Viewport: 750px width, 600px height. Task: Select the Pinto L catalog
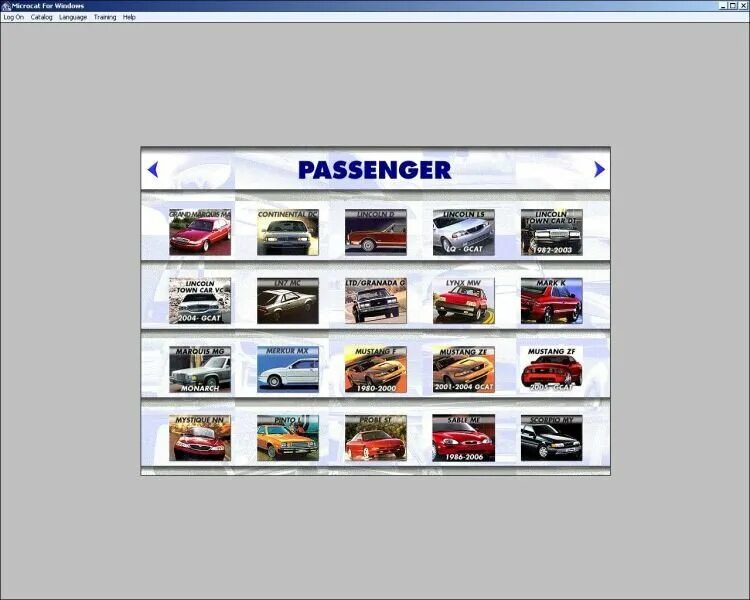coord(288,438)
